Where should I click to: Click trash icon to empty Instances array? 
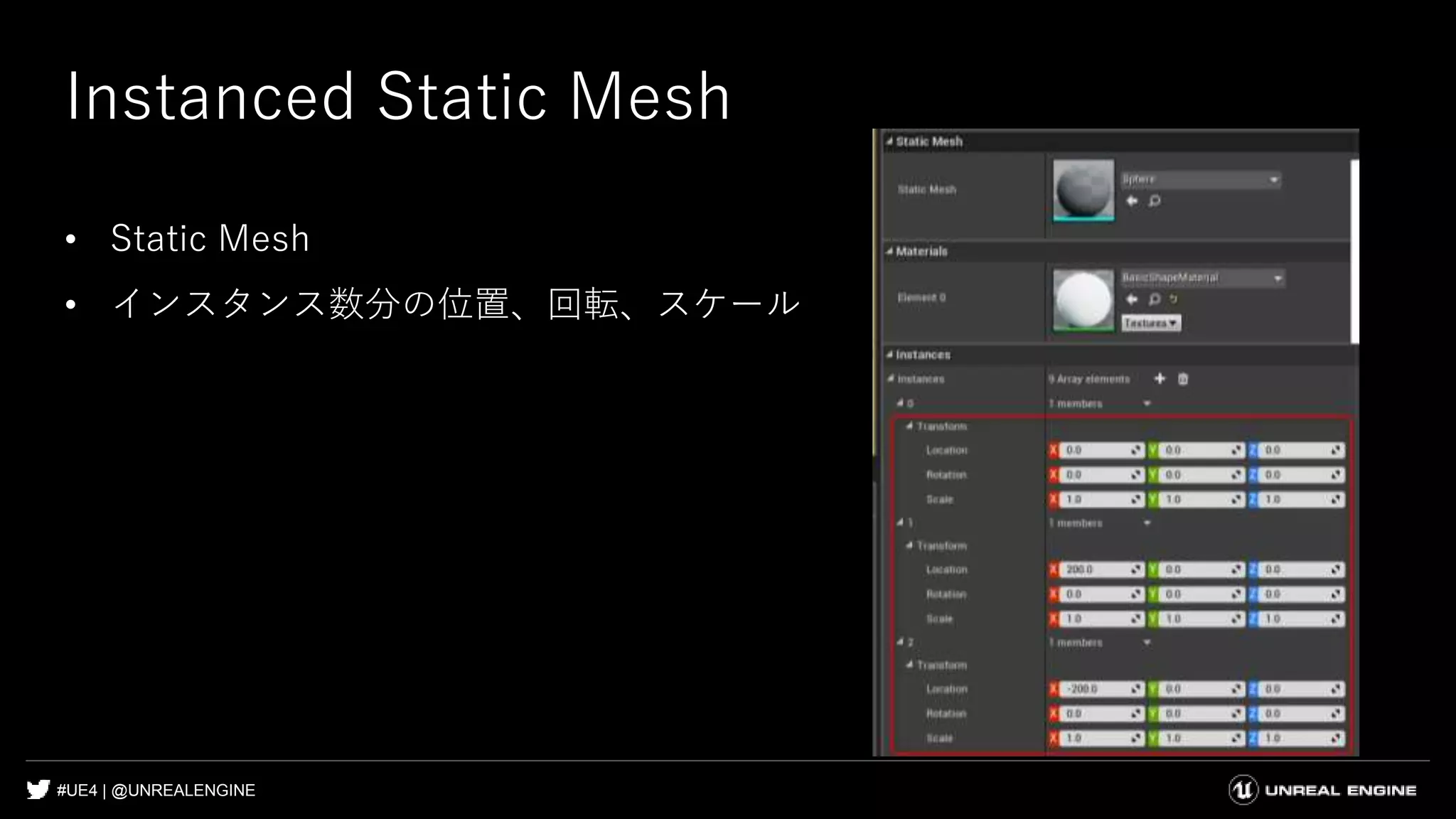point(1183,379)
